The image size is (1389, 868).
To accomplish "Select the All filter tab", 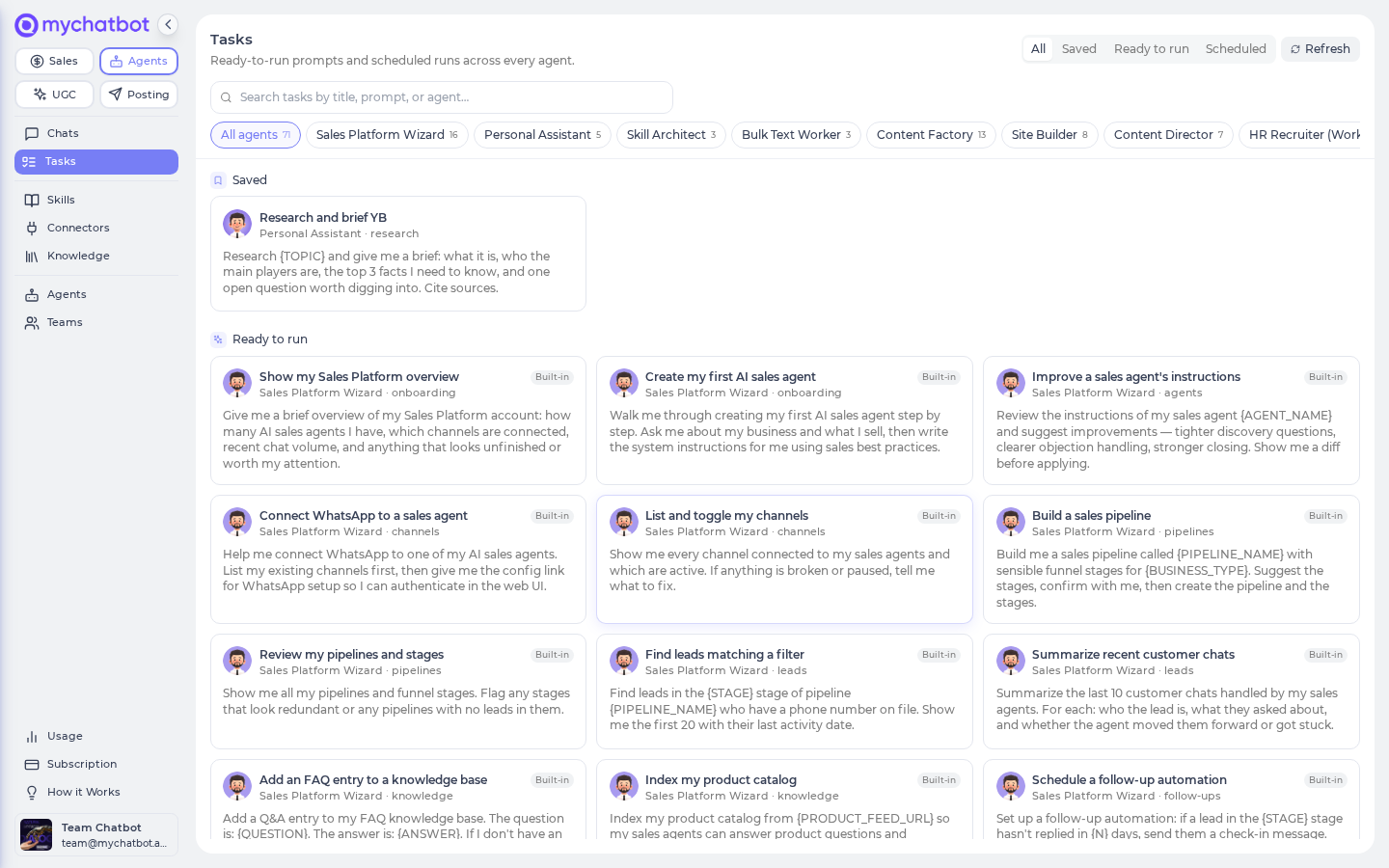I will click(x=1038, y=49).
